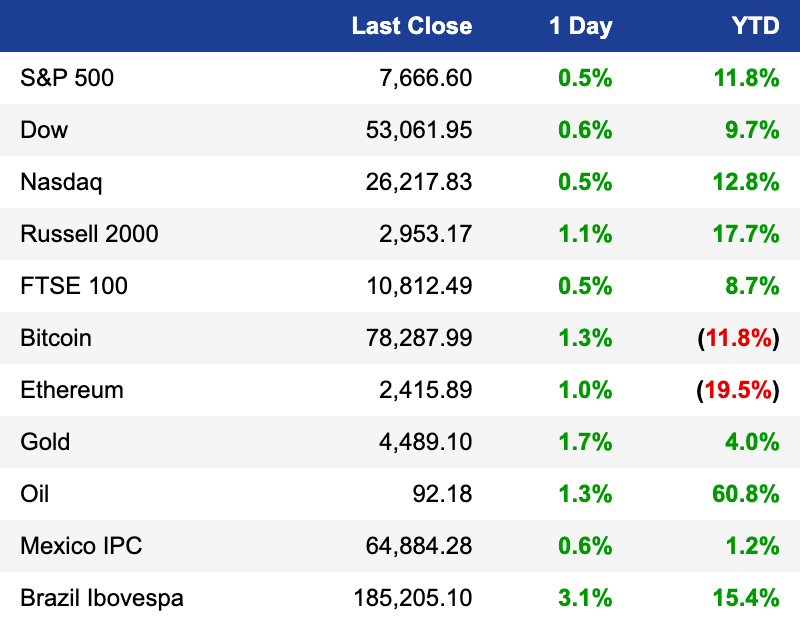Select the FTSE 100 row label
This screenshot has width=800, height=624.
coord(74,286)
